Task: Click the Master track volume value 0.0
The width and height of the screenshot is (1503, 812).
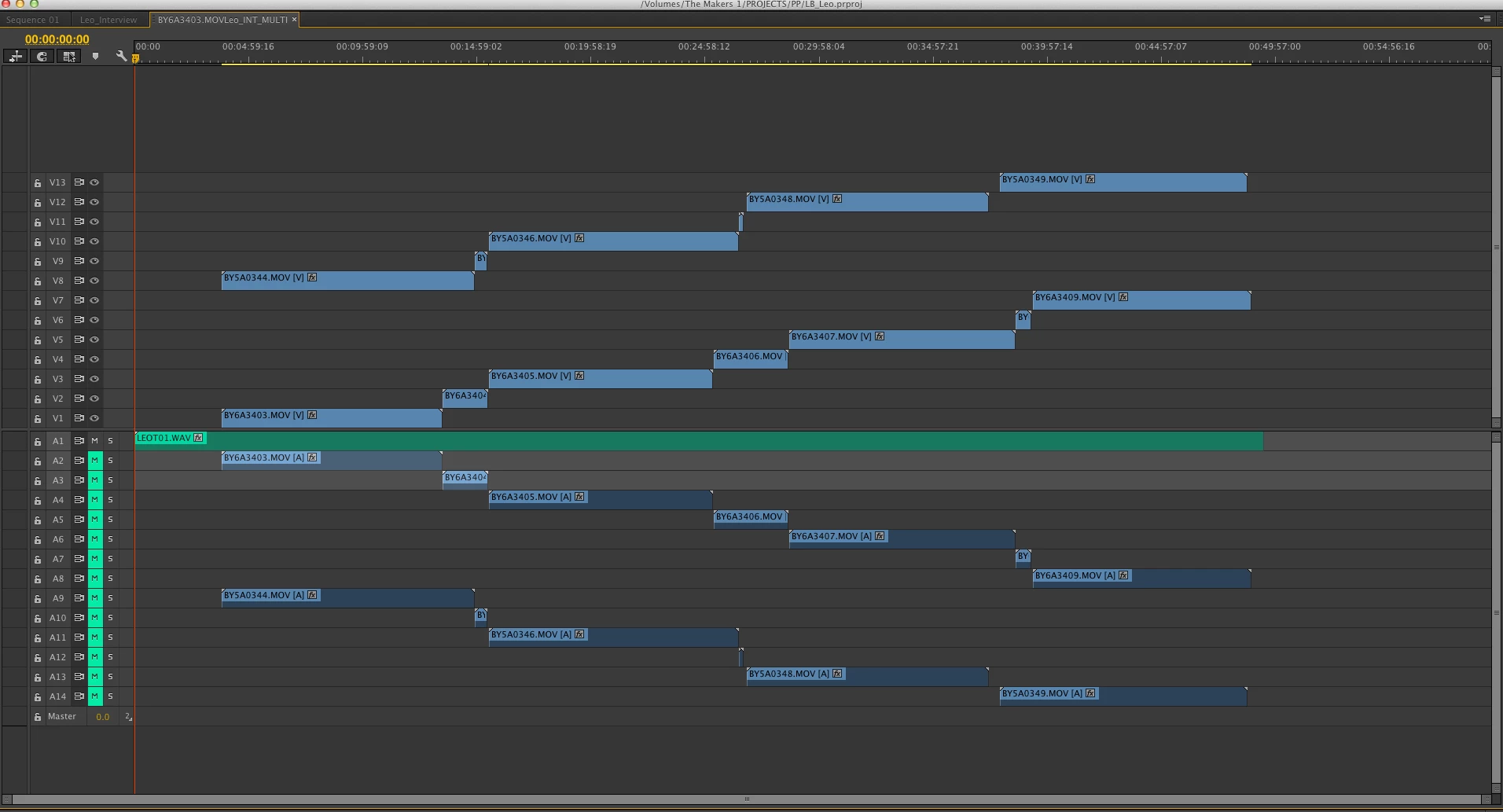Action: pyautogui.click(x=102, y=717)
